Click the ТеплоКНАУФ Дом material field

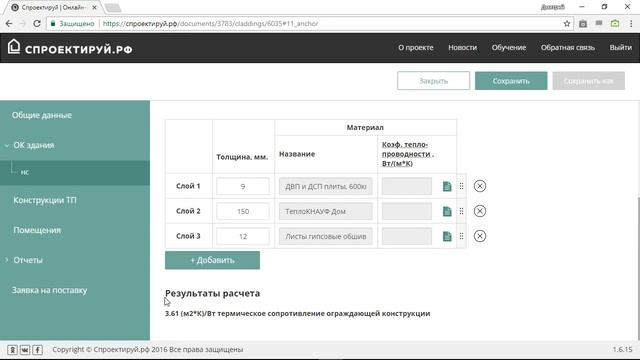pos(326,211)
